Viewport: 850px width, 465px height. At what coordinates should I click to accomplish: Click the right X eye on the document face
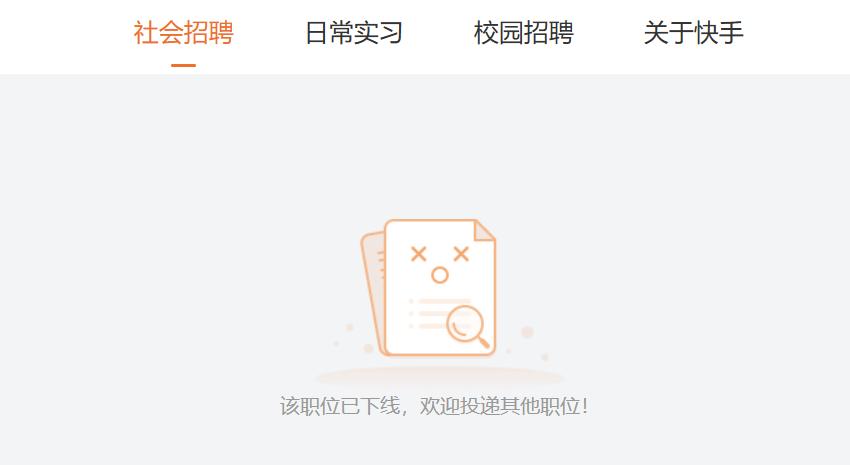pos(461,254)
